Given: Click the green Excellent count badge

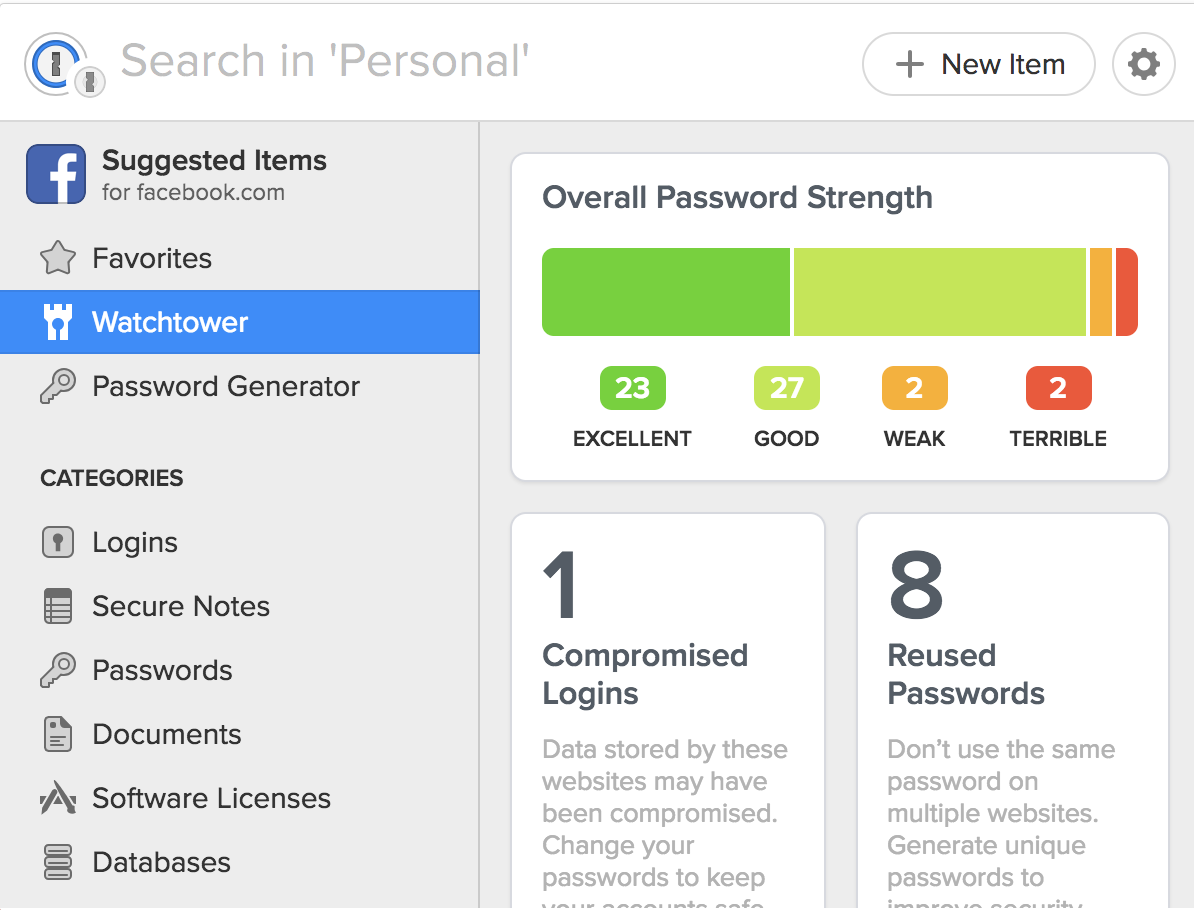Looking at the screenshot, I should (632, 387).
